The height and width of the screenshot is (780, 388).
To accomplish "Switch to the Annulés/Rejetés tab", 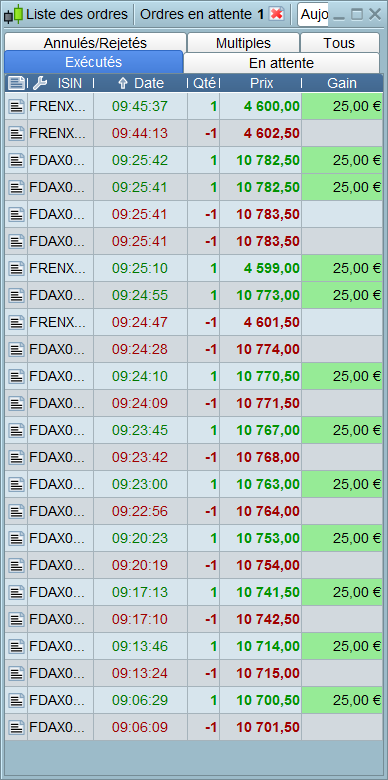I will click(x=95, y=43).
